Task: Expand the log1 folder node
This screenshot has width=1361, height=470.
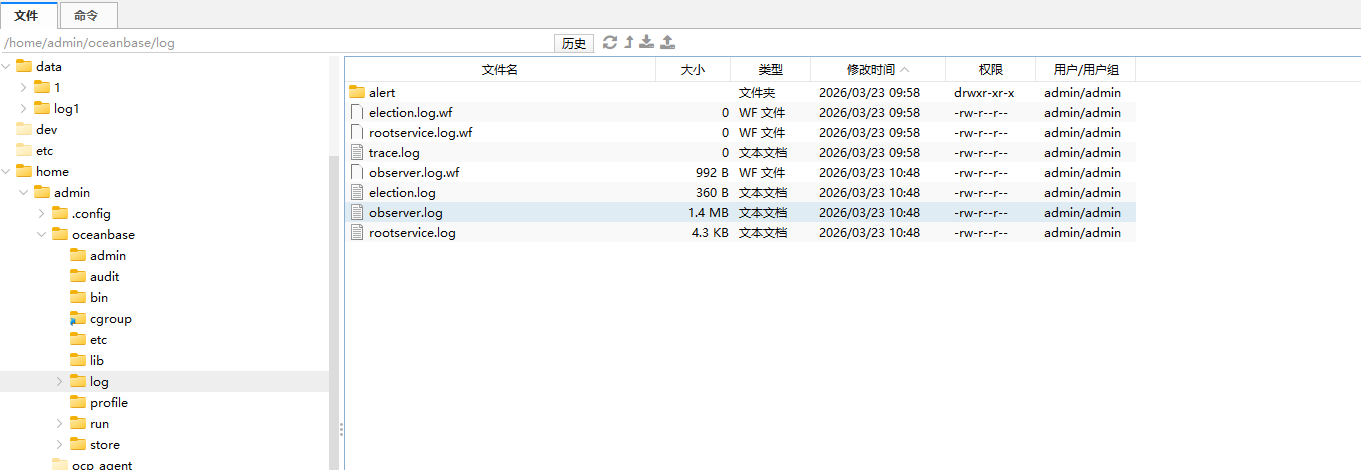Action: click(x=24, y=108)
